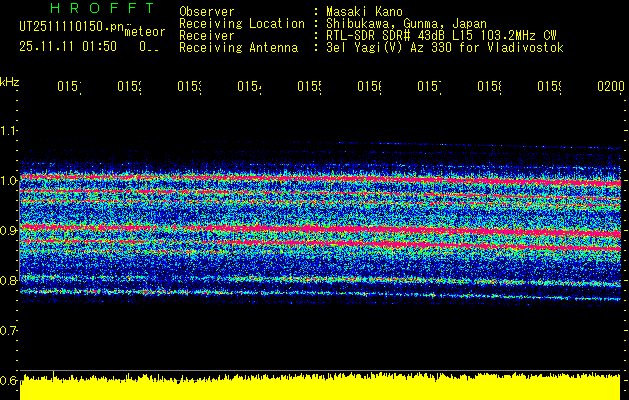This screenshot has width=629, height=400.
Task: Click the kHz axis unit label
Action: coord(10,80)
